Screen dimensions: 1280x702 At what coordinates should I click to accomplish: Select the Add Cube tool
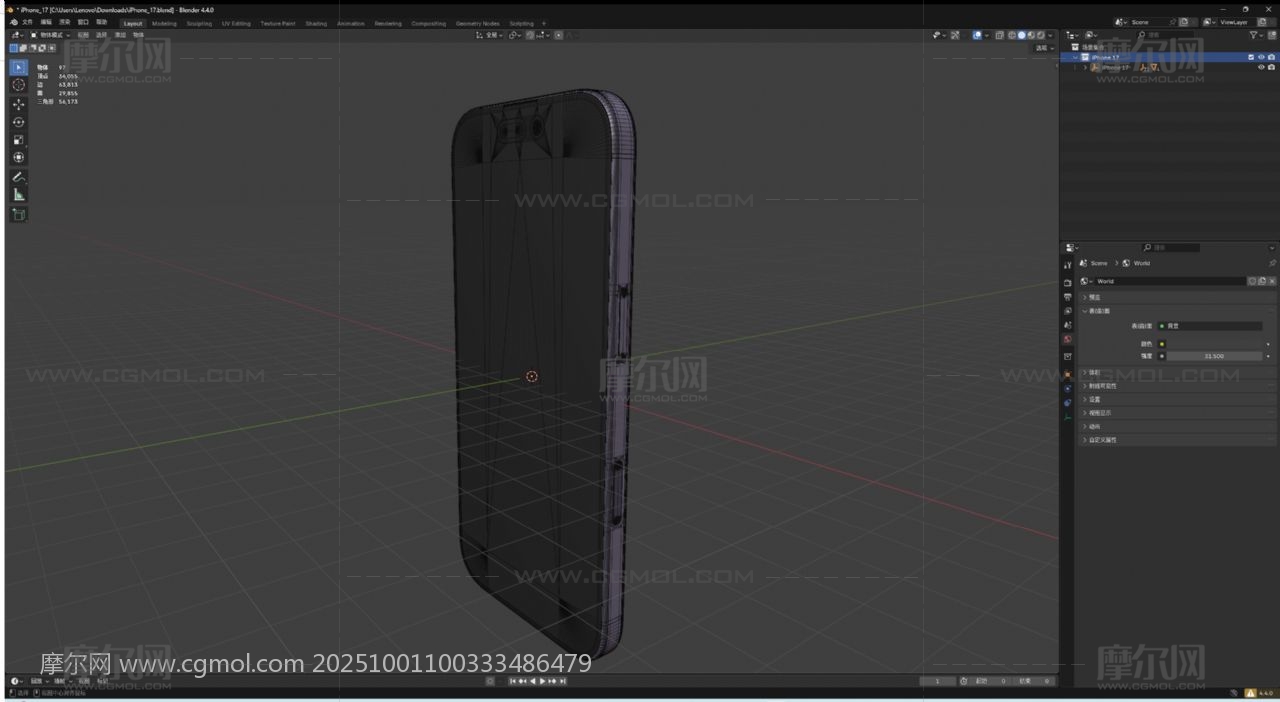tap(18, 214)
